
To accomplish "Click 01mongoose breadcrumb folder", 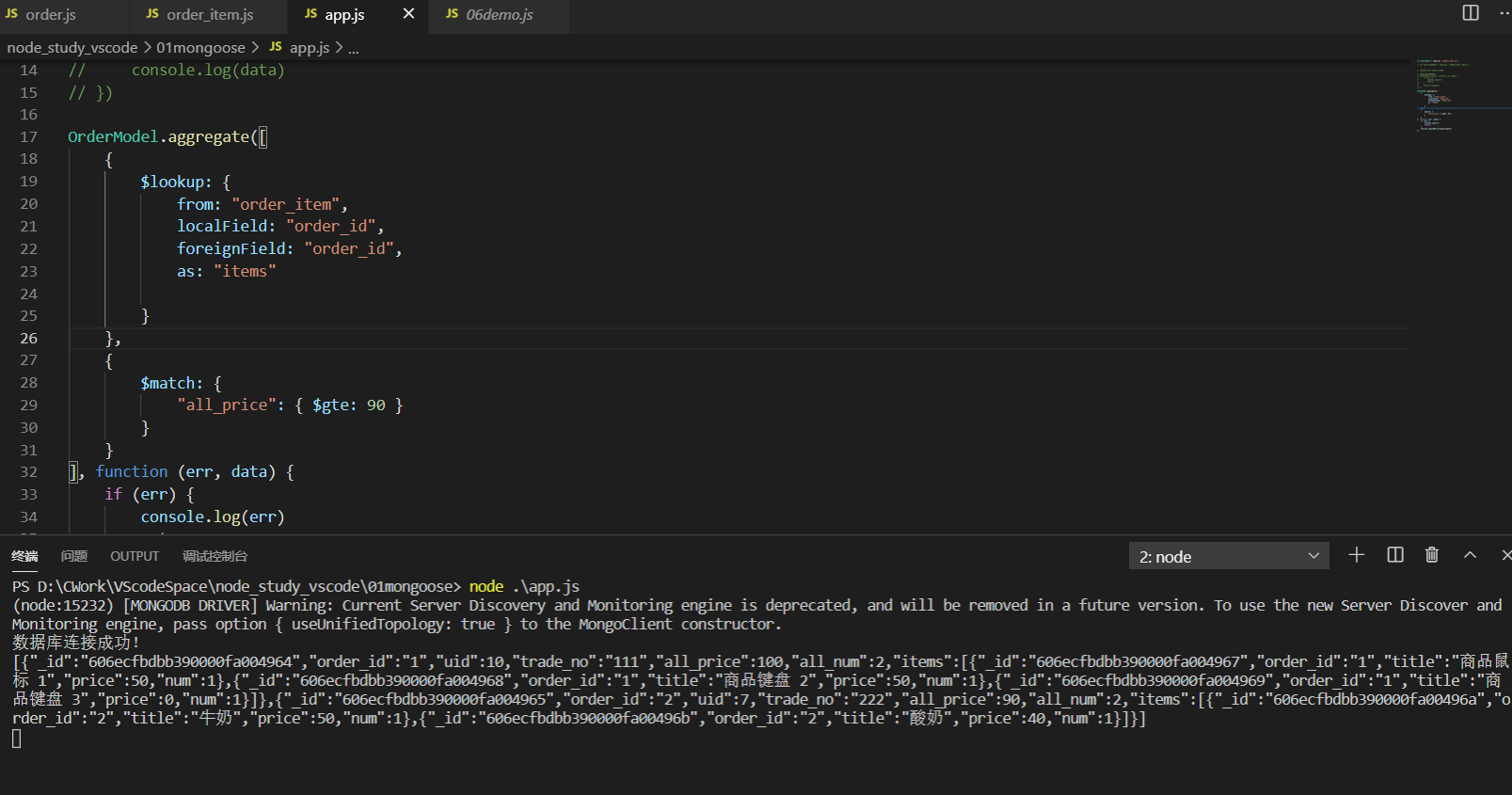I will 200,48.
